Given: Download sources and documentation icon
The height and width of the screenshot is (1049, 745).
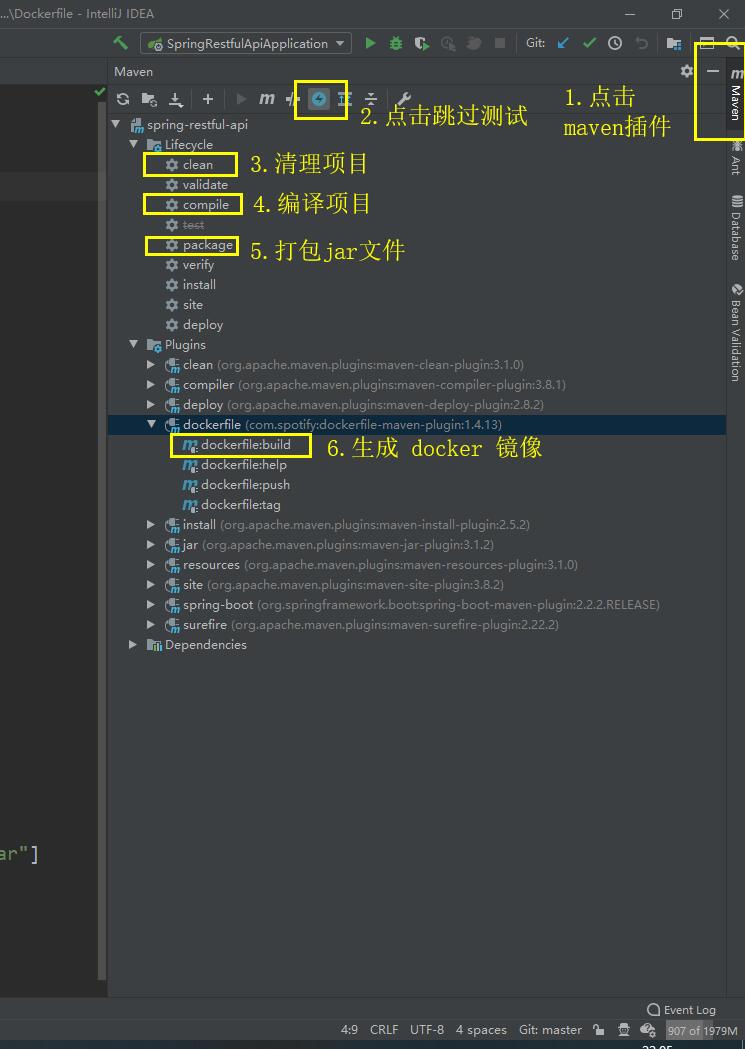Looking at the screenshot, I should click(x=175, y=100).
